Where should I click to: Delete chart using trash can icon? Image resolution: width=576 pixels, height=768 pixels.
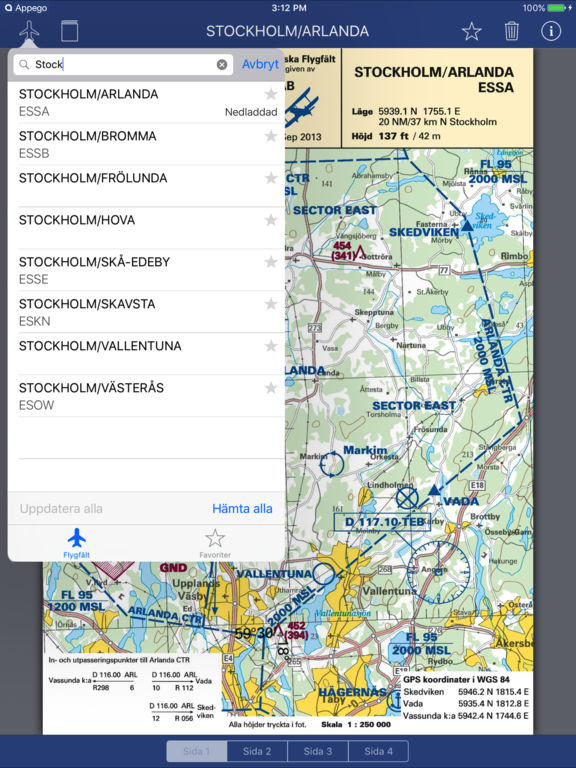(511, 31)
